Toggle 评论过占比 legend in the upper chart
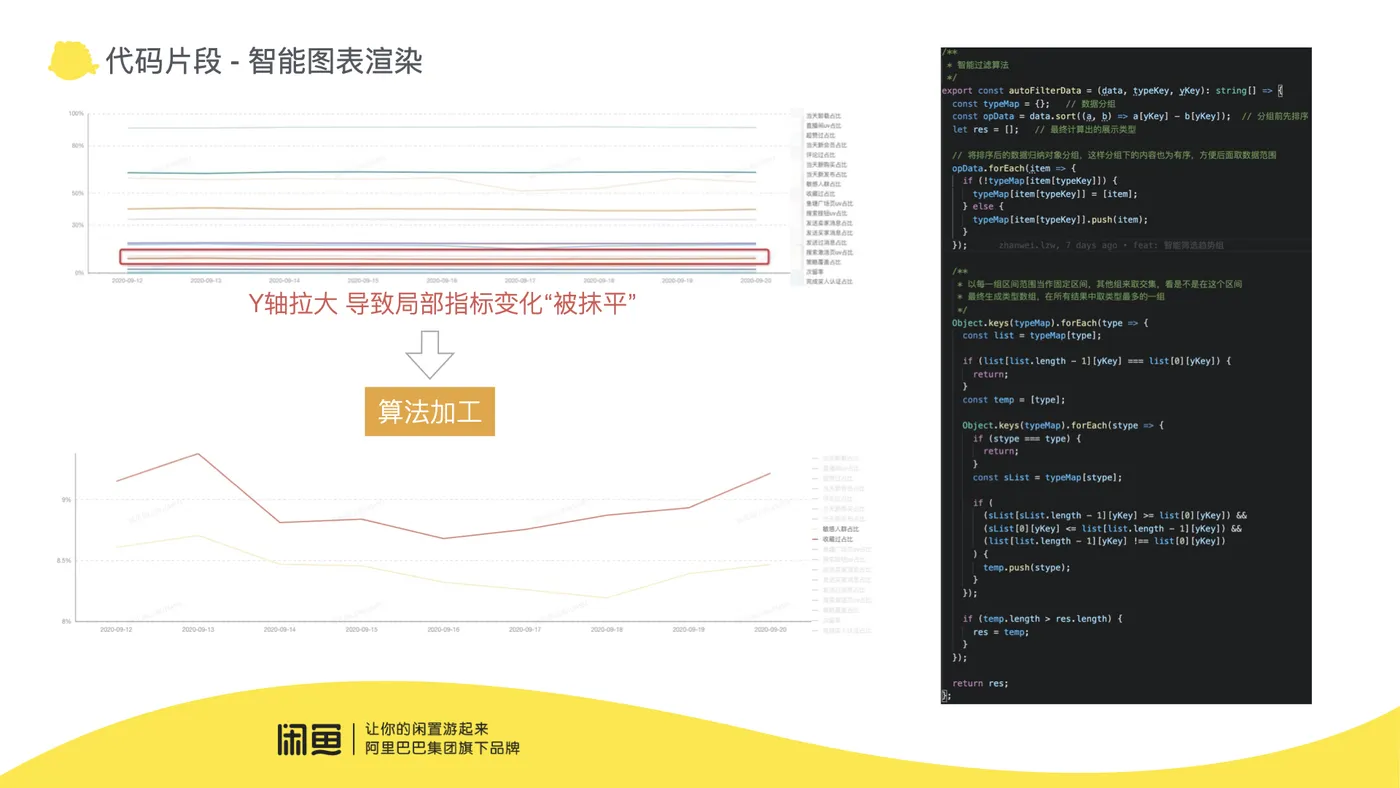 [x=821, y=155]
